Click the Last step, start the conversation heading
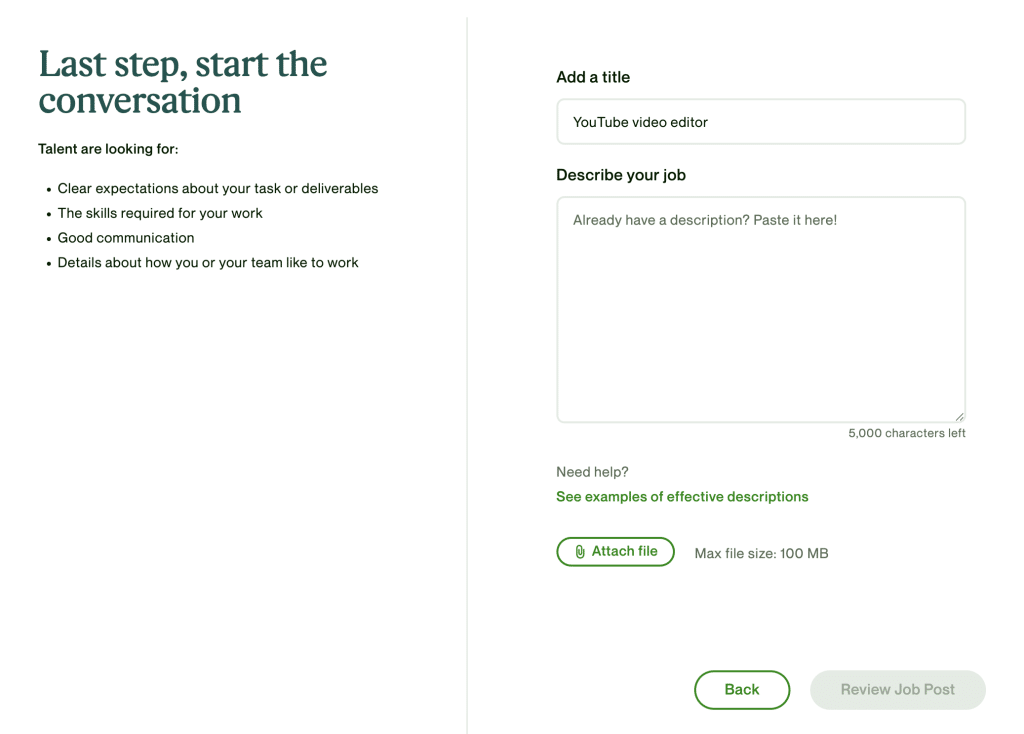The image size is (1024, 734). [x=182, y=82]
